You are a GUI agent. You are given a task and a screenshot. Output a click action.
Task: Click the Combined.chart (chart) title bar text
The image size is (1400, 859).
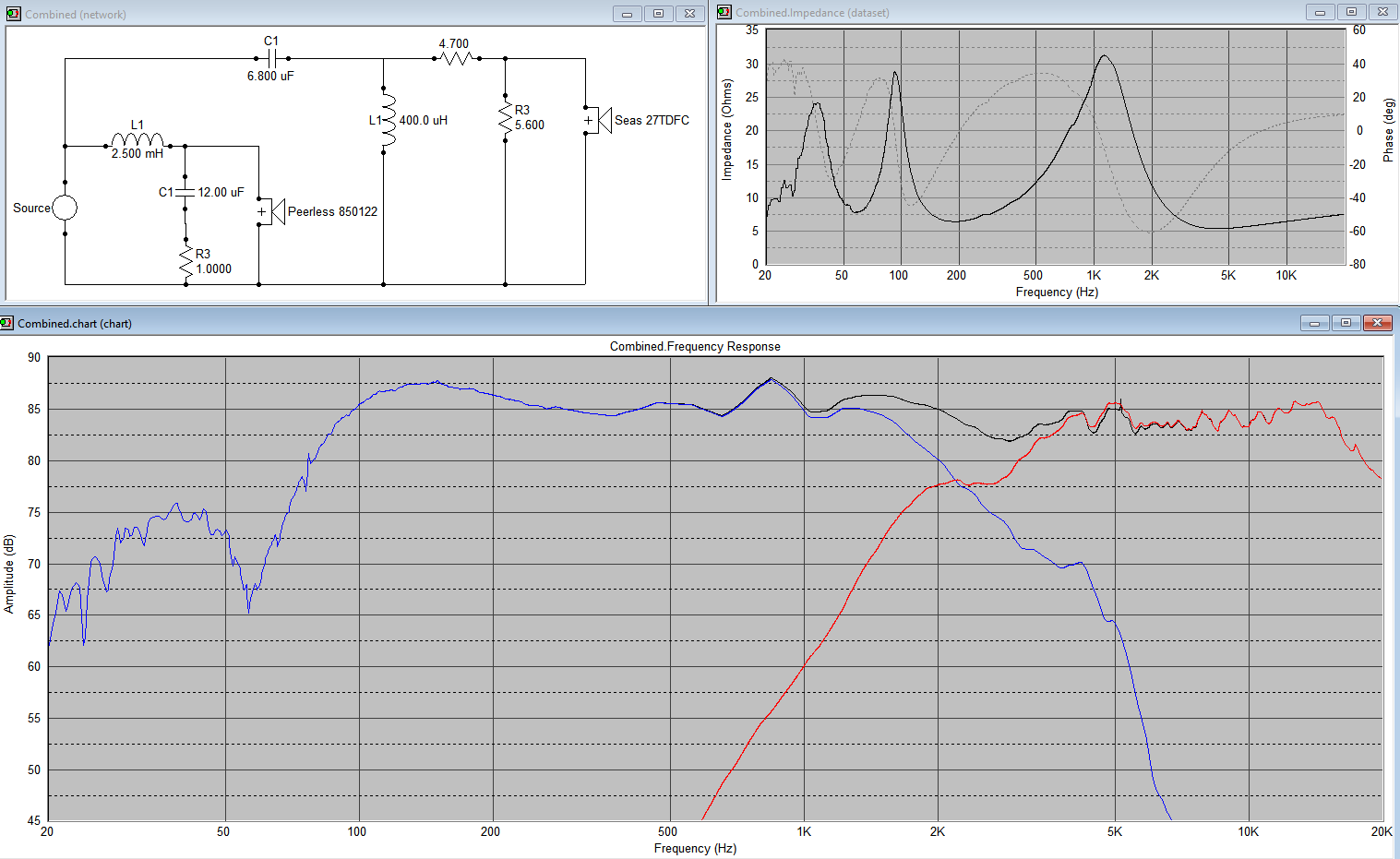(75, 324)
